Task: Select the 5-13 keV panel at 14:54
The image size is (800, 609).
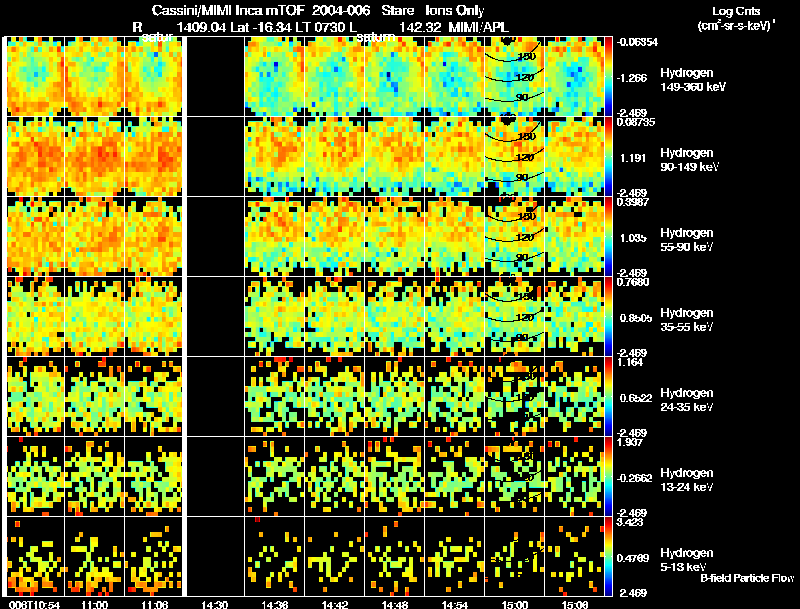Action: (454, 556)
